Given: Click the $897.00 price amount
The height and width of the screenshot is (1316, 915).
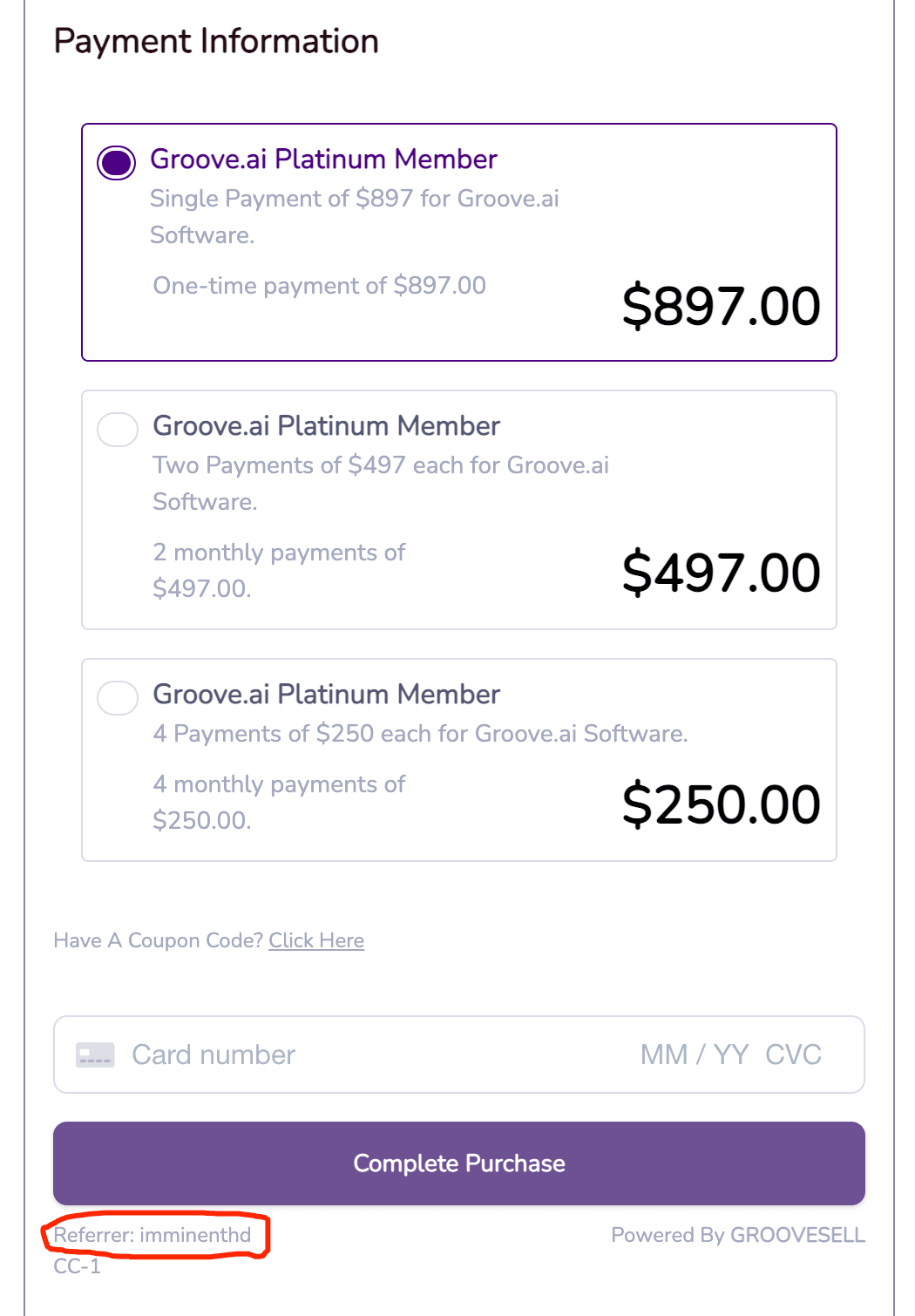Looking at the screenshot, I should tap(721, 306).
